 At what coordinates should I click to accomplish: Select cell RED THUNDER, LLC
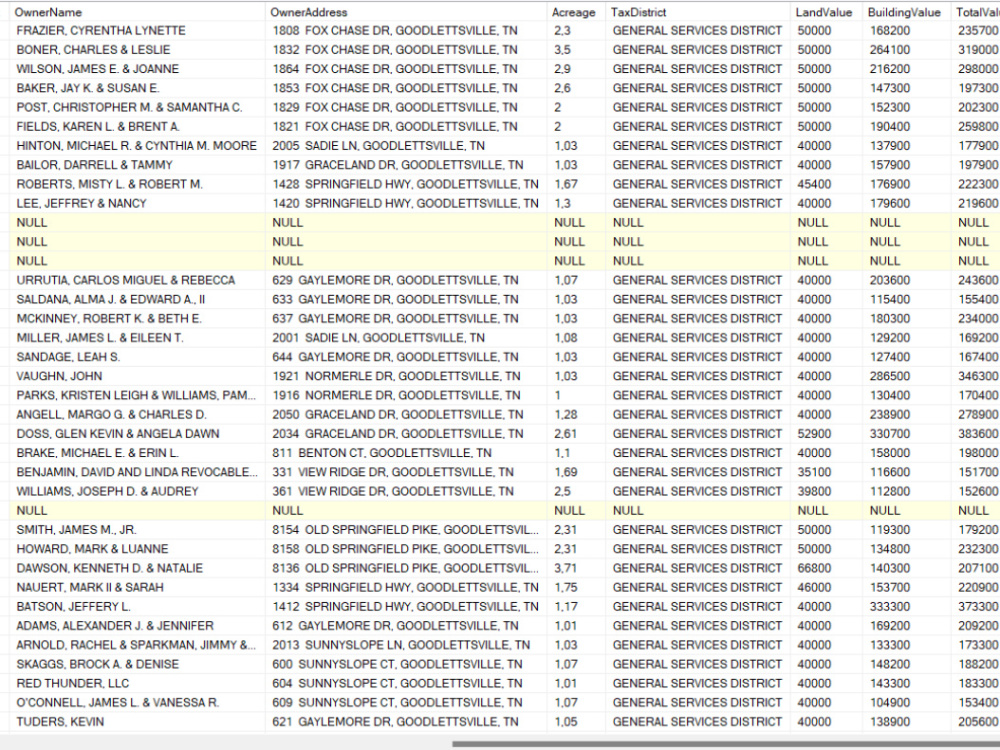[137, 683]
